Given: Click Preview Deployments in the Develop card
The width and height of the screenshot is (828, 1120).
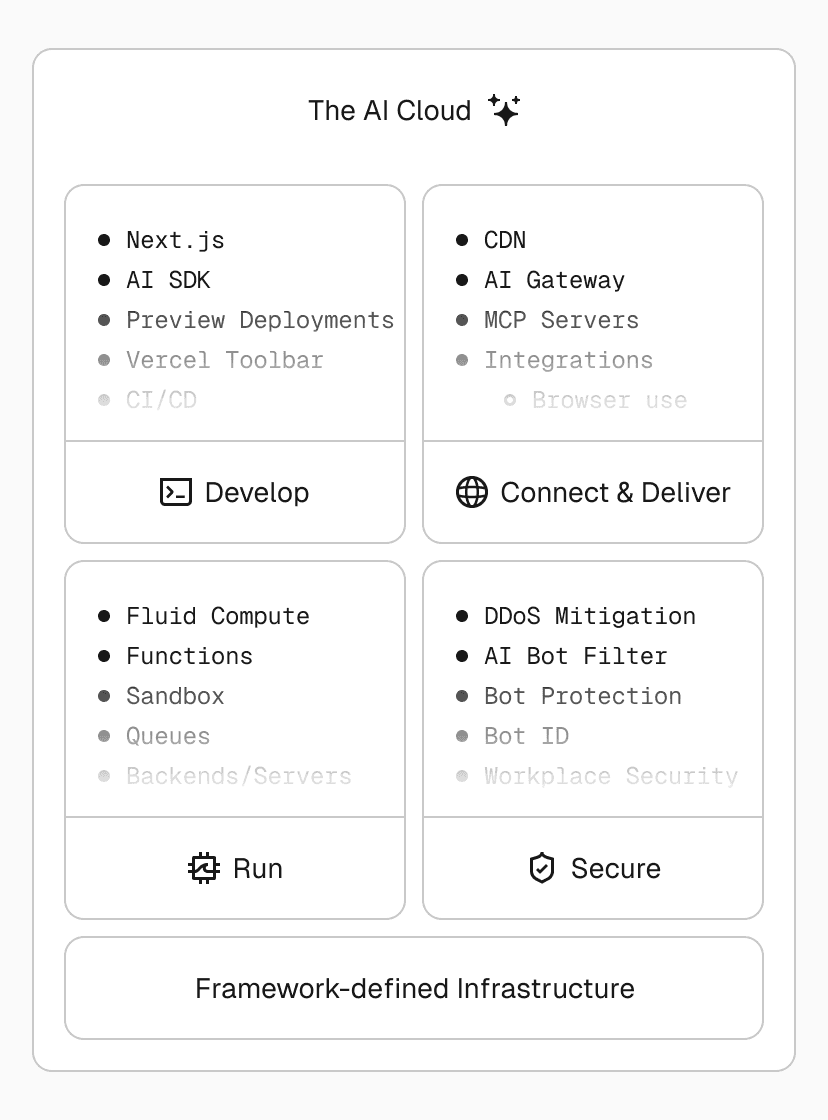Looking at the screenshot, I should tap(260, 320).
